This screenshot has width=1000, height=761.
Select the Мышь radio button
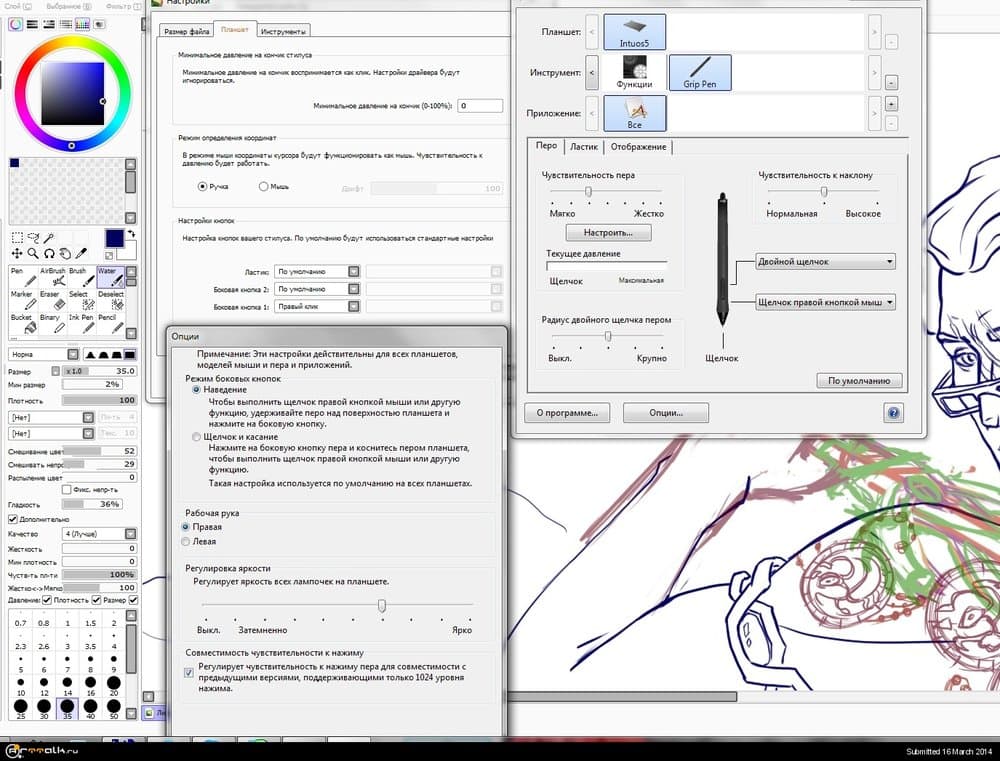coord(264,186)
